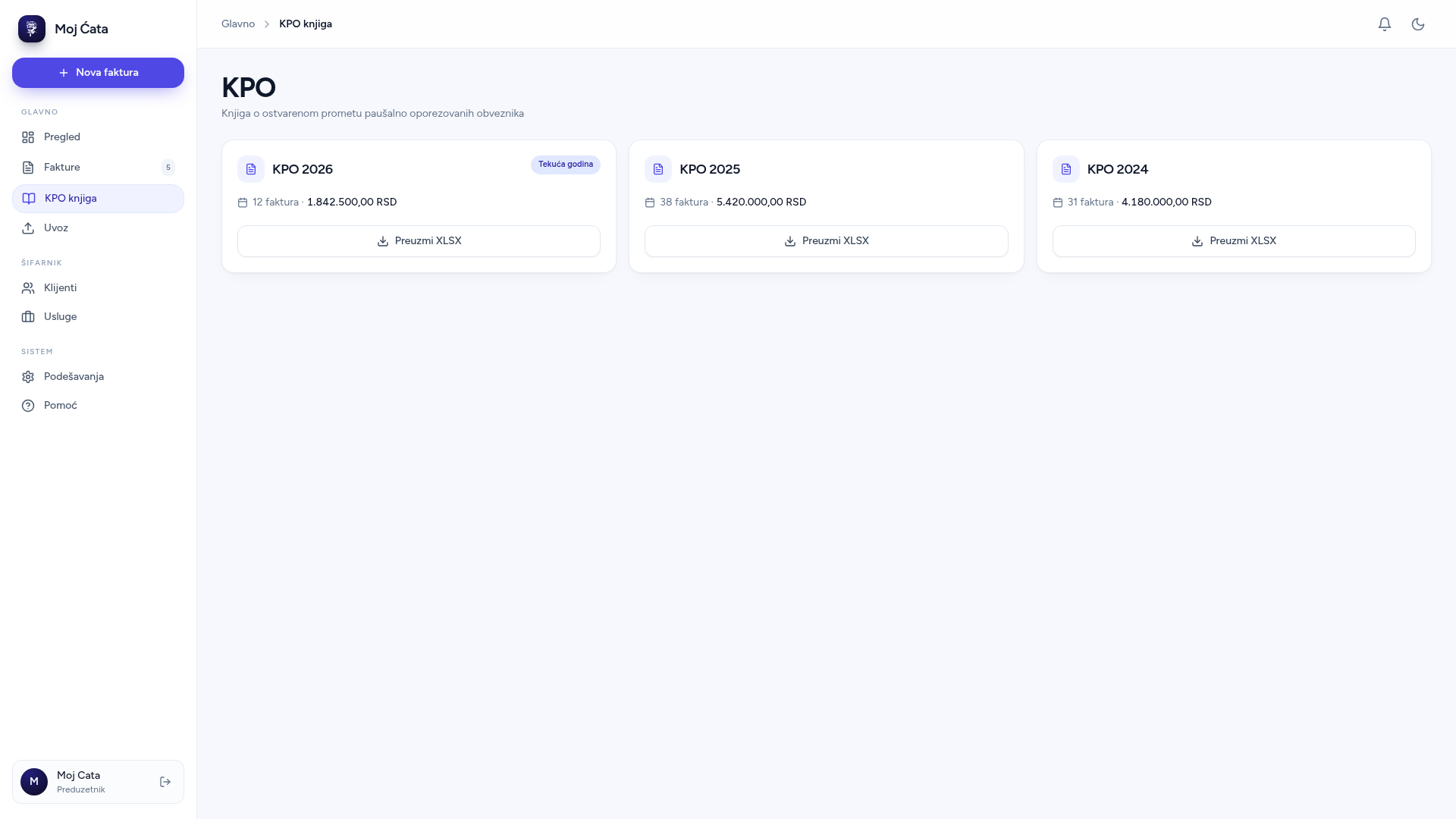Click the subtitle about paušalno oporezovanih obveznika
This screenshot has width=1456, height=819.
tap(372, 114)
